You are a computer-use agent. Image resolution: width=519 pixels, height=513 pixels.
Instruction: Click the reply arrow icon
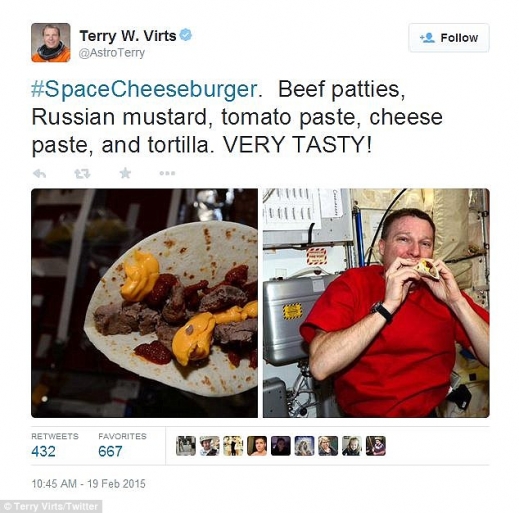[x=40, y=174]
